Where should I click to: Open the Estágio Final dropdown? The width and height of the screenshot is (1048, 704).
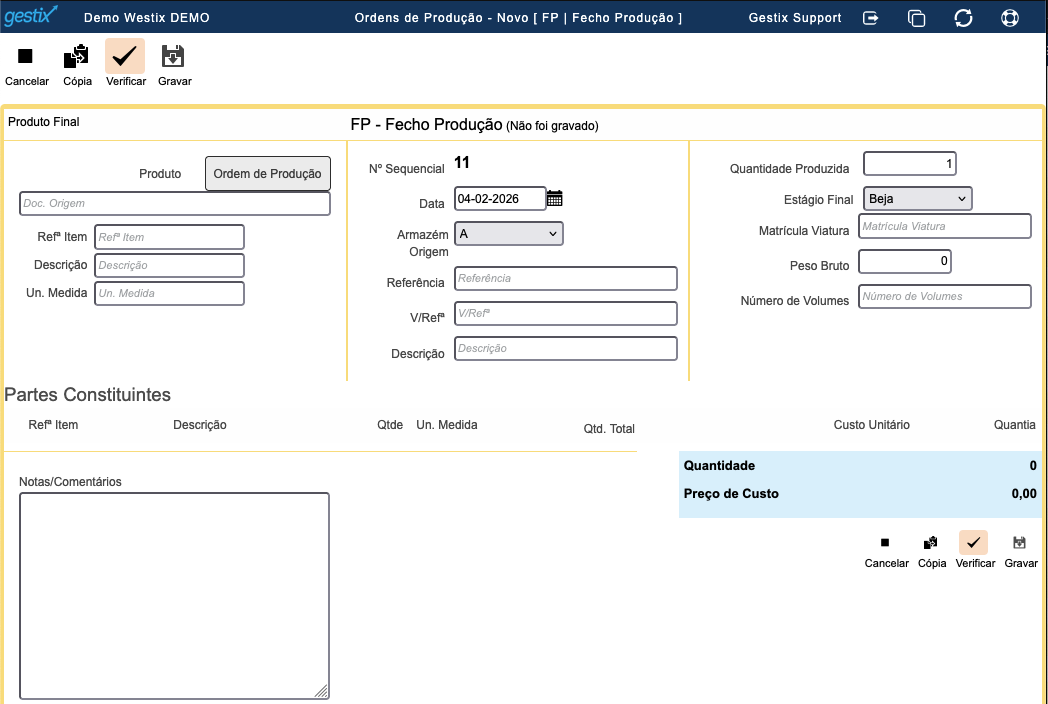[917, 199]
